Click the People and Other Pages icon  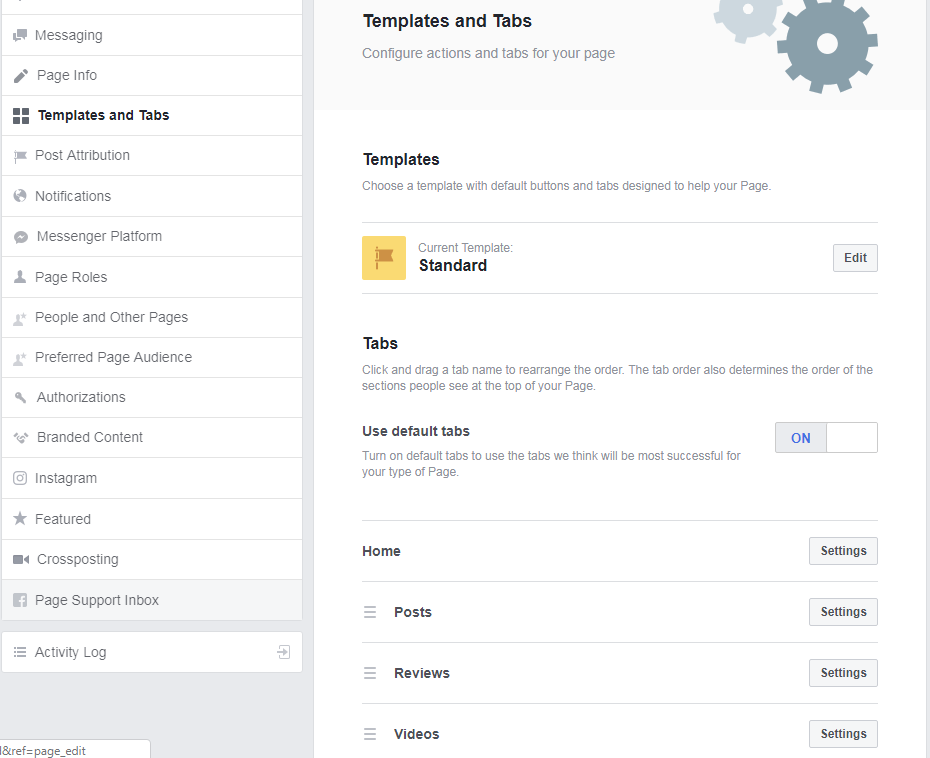point(20,319)
